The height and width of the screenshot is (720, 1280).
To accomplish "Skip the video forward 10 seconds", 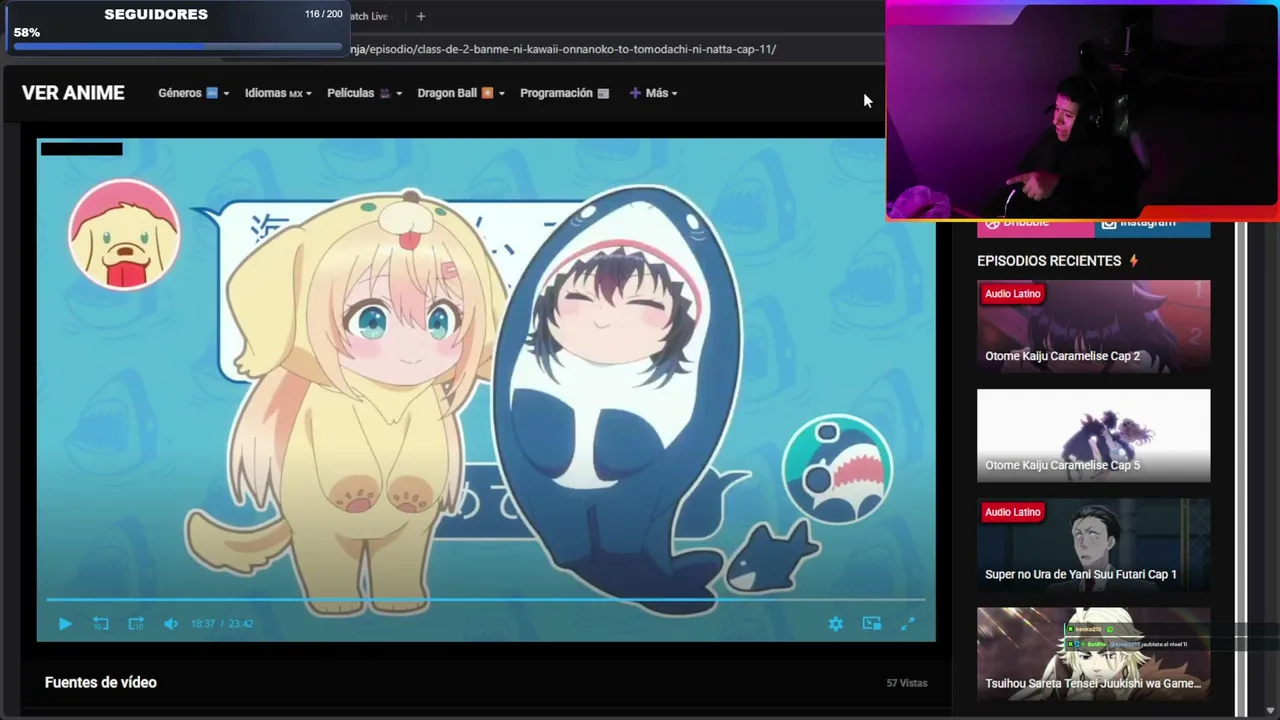I will 136,624.
